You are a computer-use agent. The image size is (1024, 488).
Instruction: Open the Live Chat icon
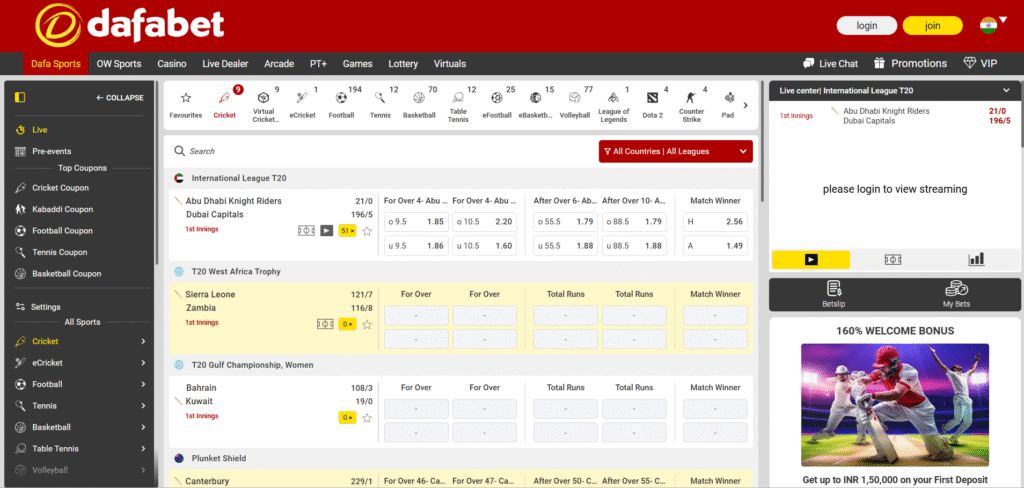click(829, 63)
